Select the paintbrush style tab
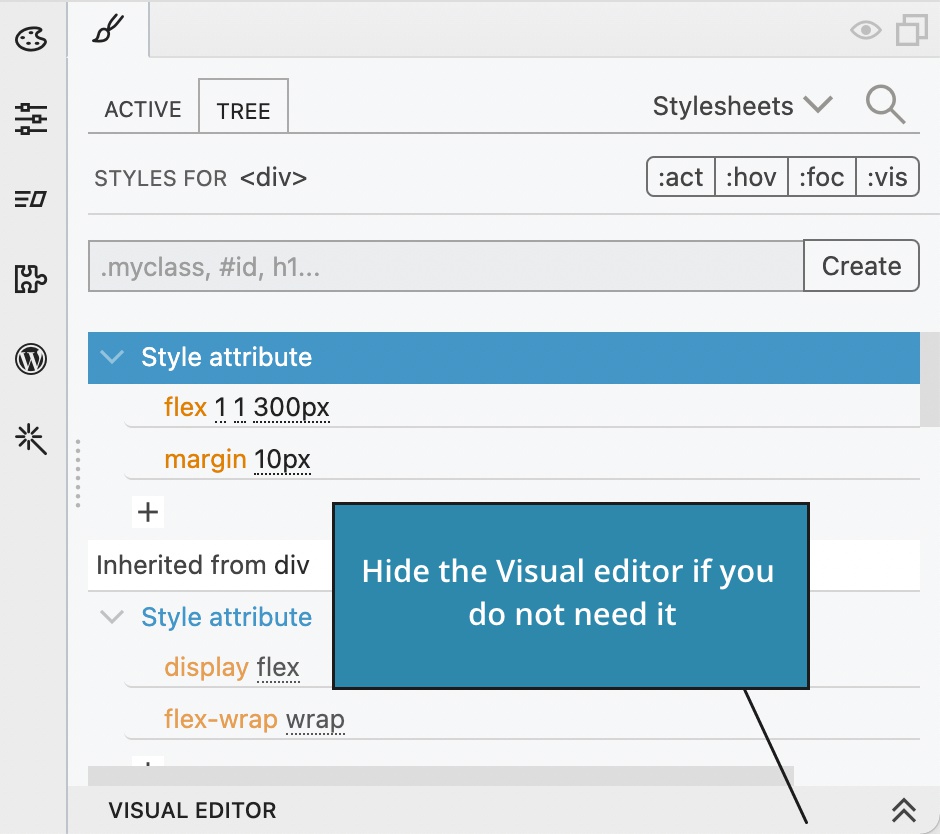The width and height of the screenshot is (940, 834). pyautogui.click(x=109, y=29)
